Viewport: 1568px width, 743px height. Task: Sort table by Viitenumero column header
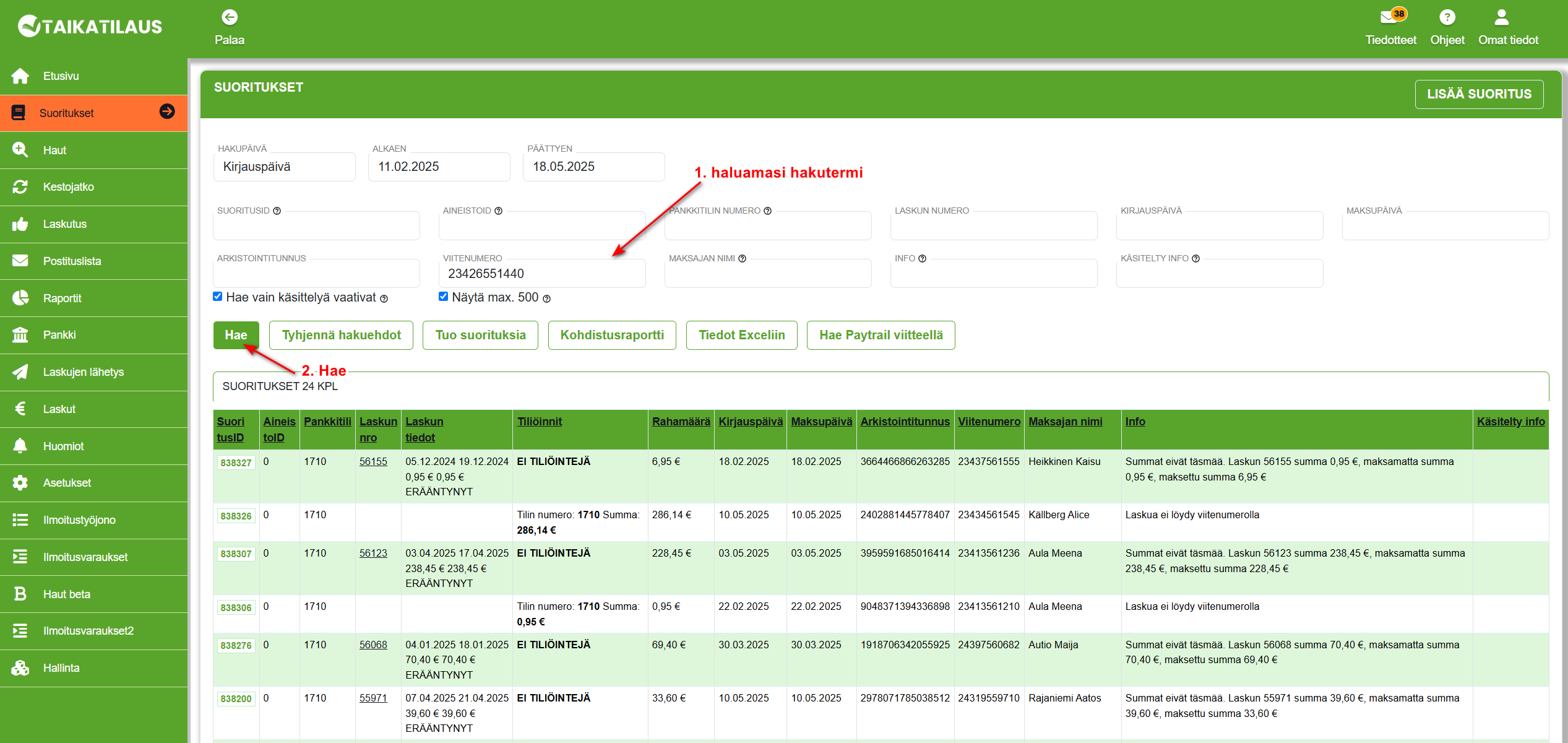click(x=989, y=422)
